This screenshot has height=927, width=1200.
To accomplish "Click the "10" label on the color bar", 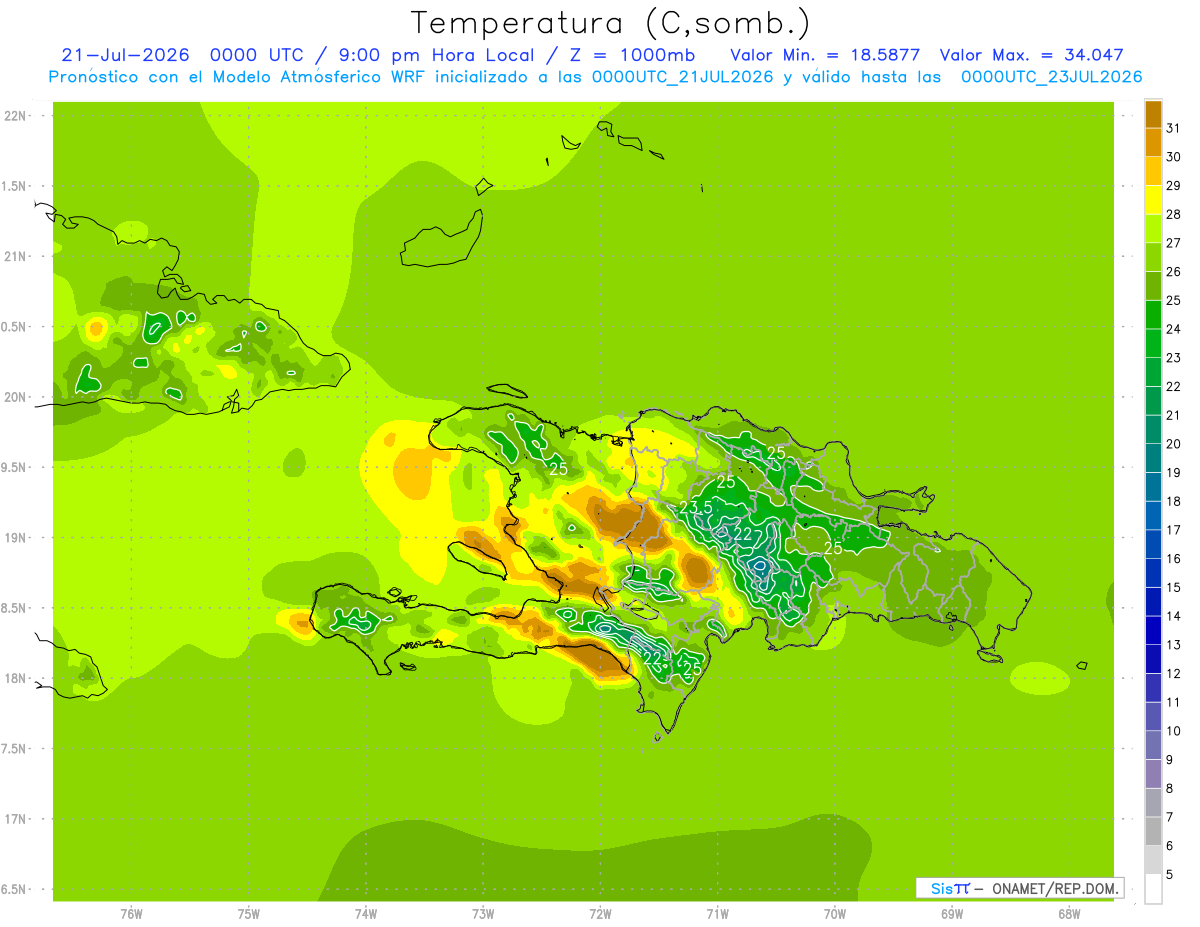I will pos(1174,731).
